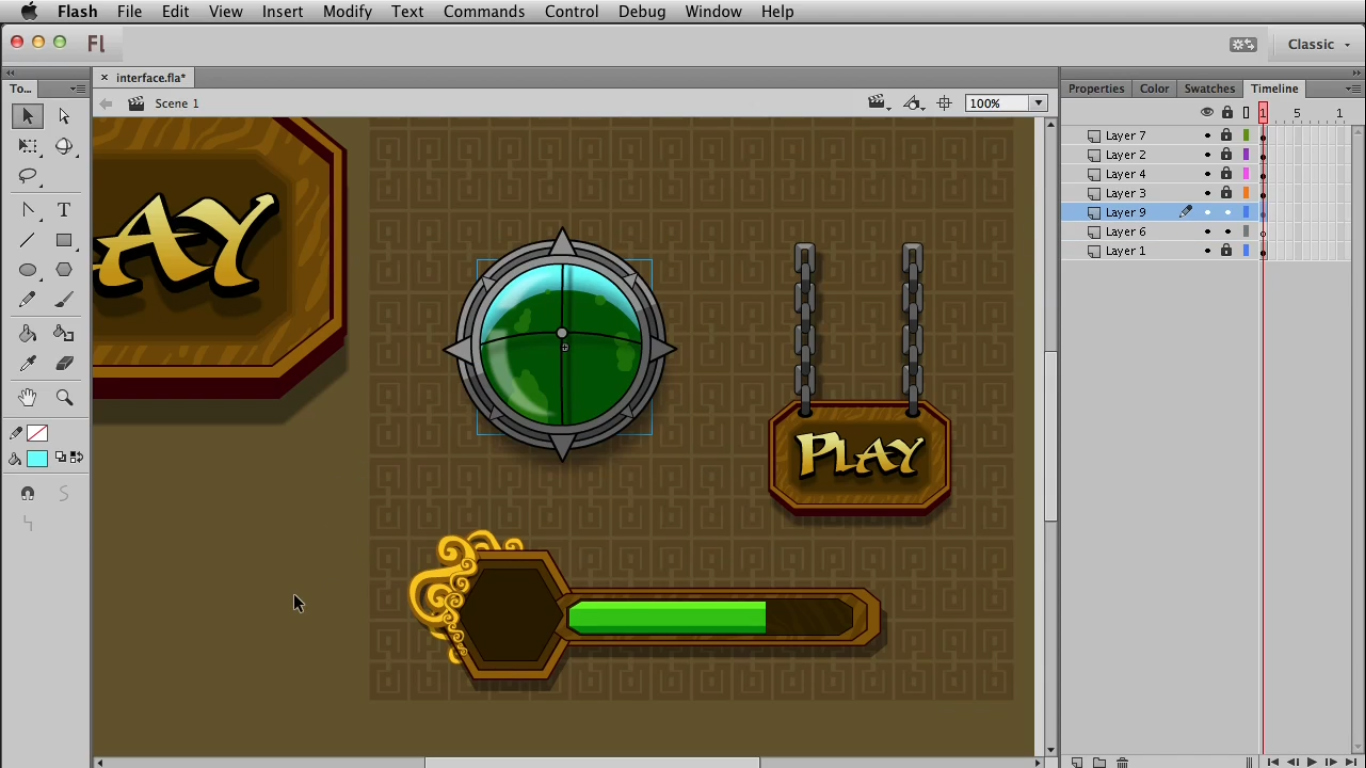Select the Paint Bucket tool

pos(27,332)
